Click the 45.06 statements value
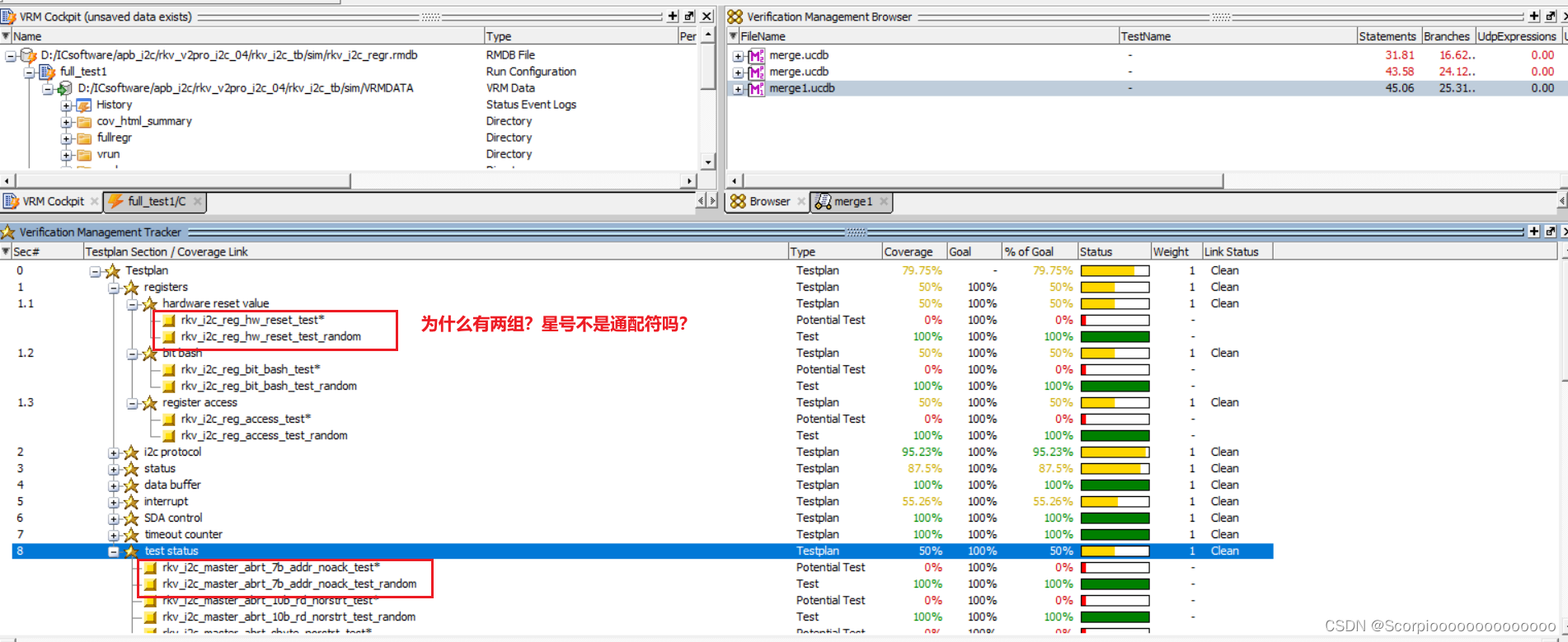This screenshot has width=1568, height=642. 1399,88
